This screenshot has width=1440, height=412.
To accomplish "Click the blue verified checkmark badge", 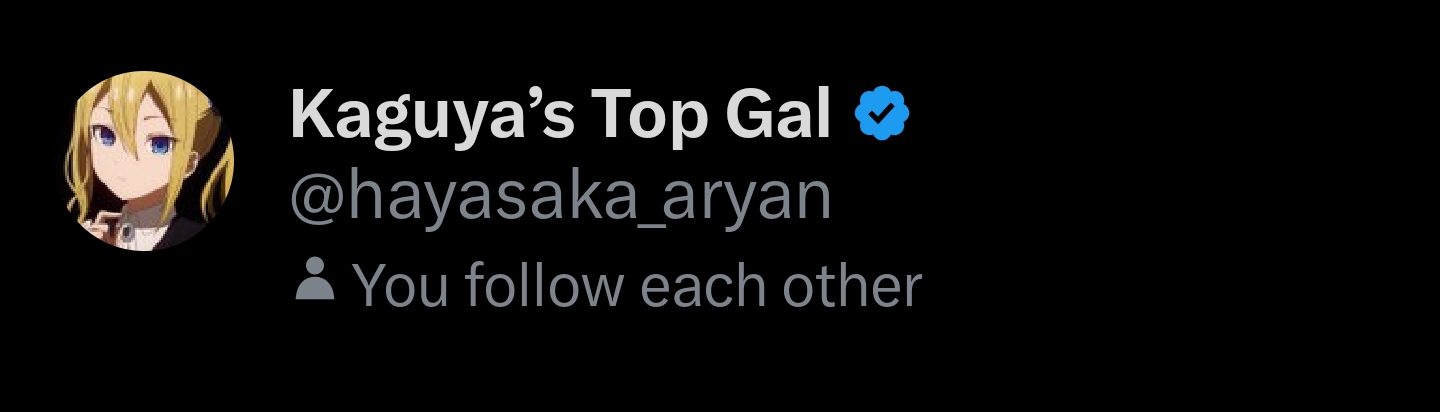I will coord(881,114).
